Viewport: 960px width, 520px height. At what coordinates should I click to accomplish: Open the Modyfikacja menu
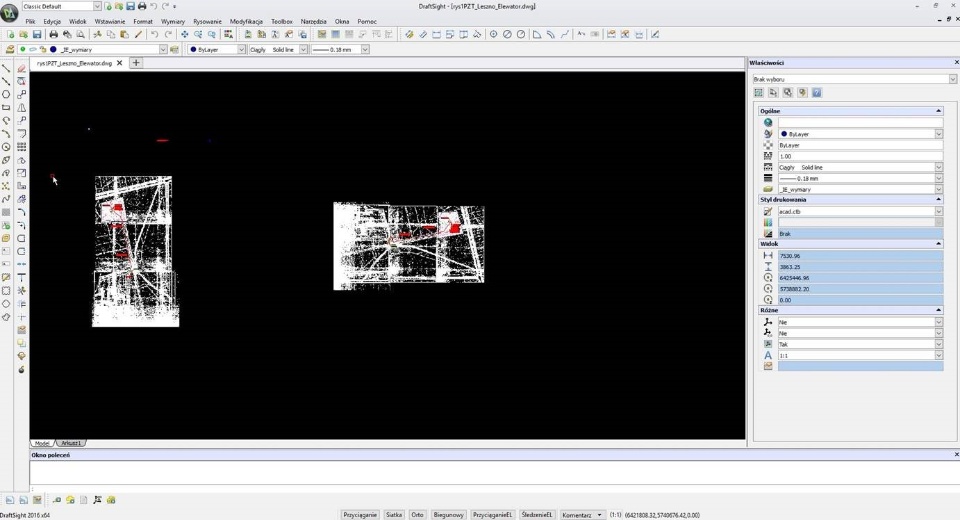tap(246, 21)
